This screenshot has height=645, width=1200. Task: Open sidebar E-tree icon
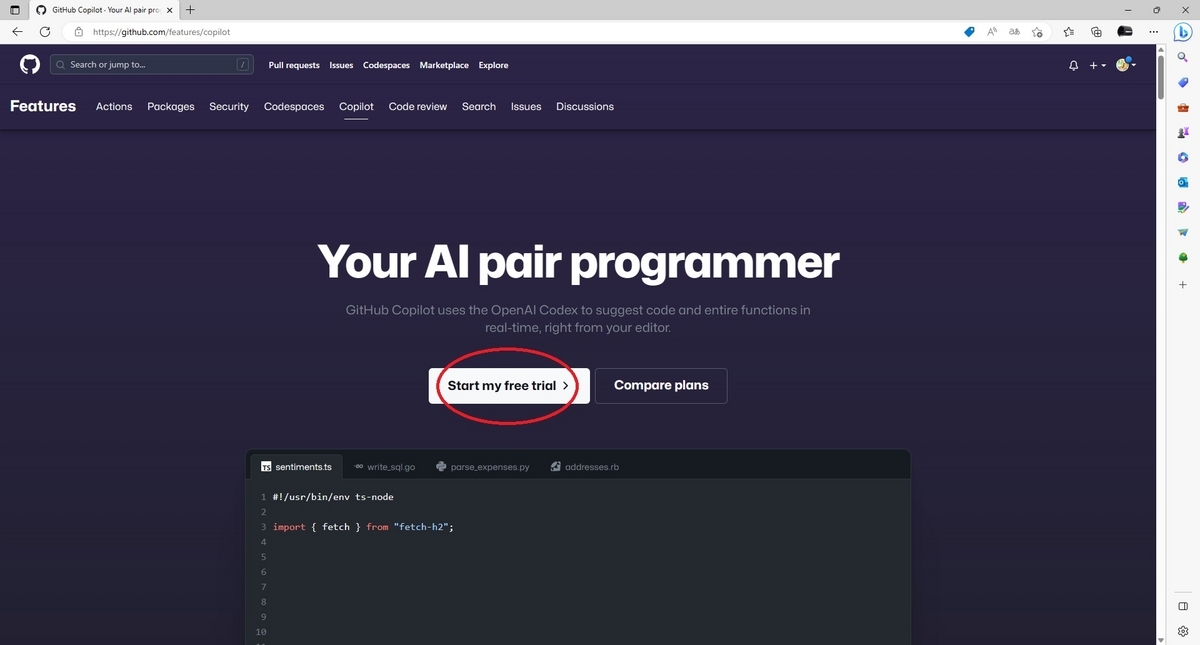point(1183,257)
